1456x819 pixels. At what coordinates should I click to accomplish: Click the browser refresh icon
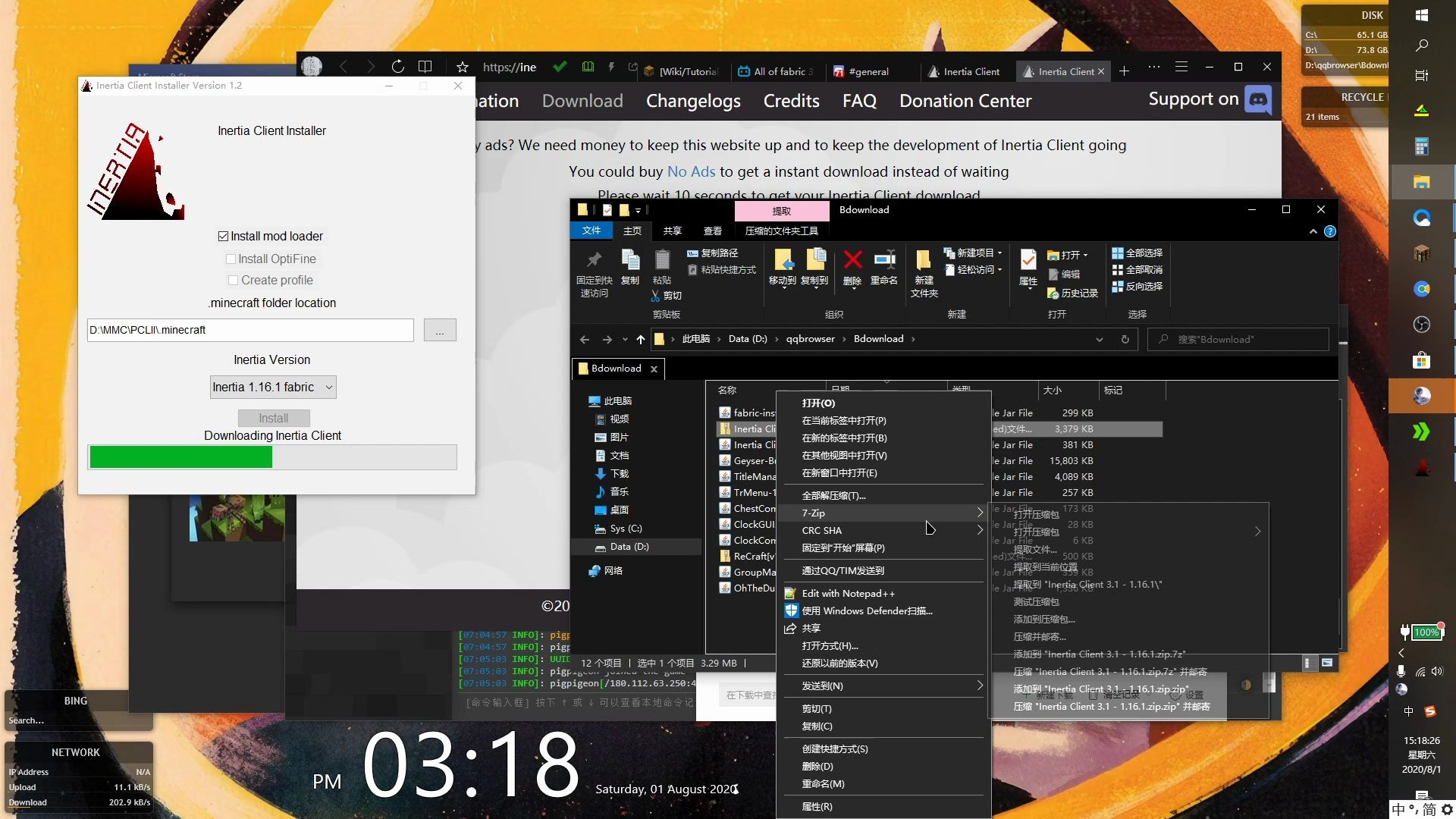[x=397, y=67]
